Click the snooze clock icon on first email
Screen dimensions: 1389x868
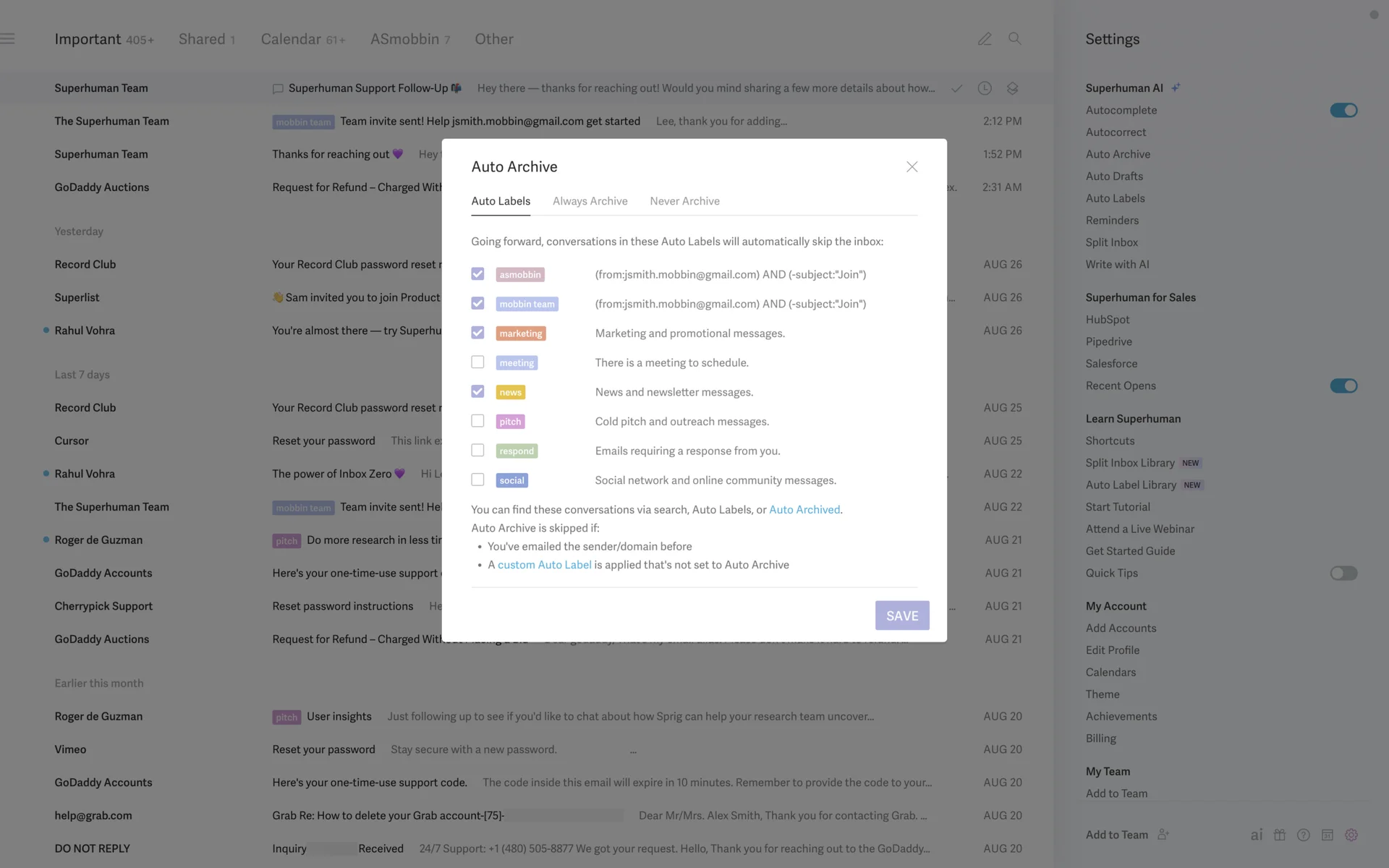pyautogui.click(x=985, y=88)
